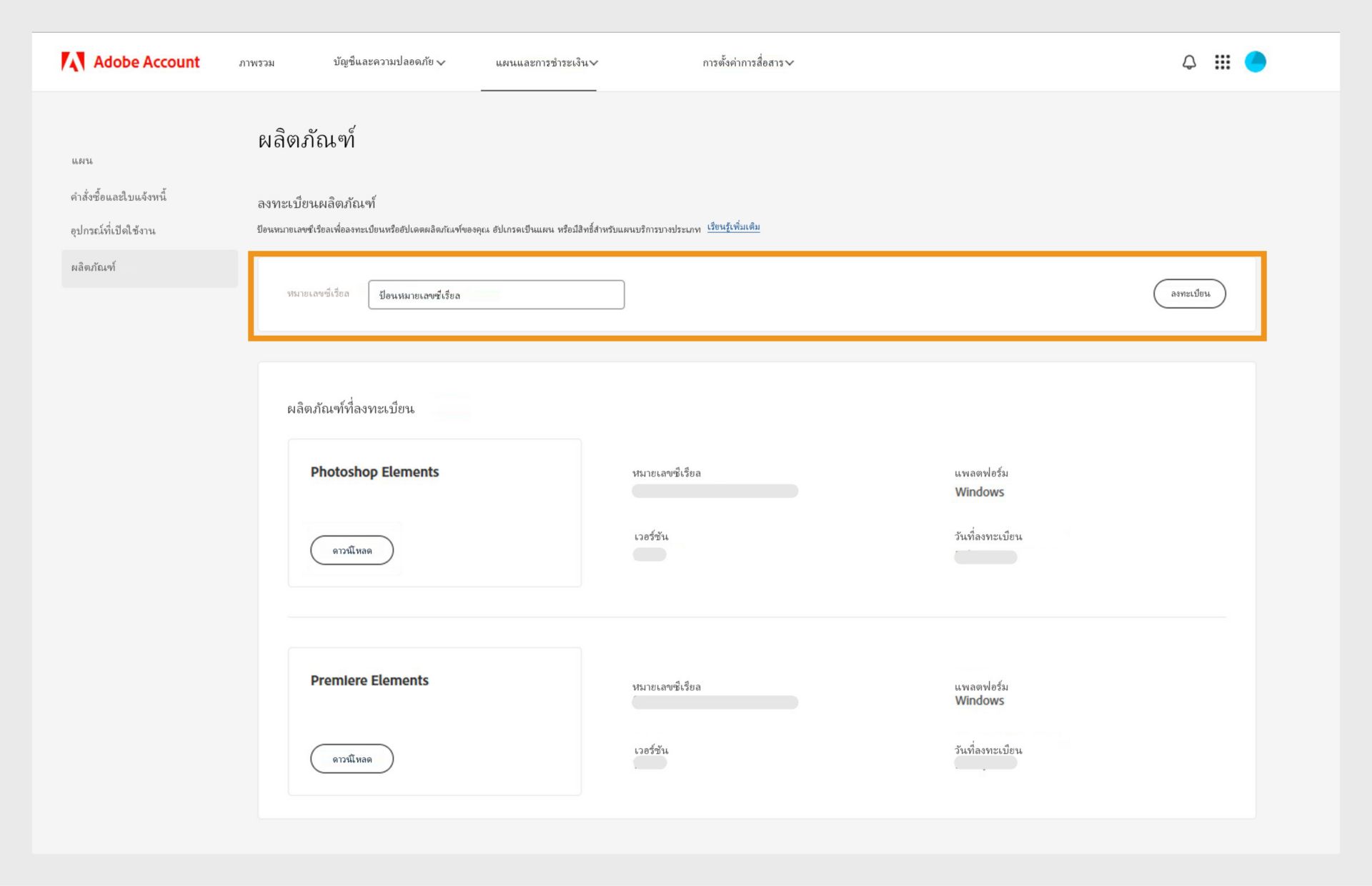Download Premiere Elements via ดาวน์โหลด button
The height and width of the screenshot is (886, 1372).
(352, 759)
